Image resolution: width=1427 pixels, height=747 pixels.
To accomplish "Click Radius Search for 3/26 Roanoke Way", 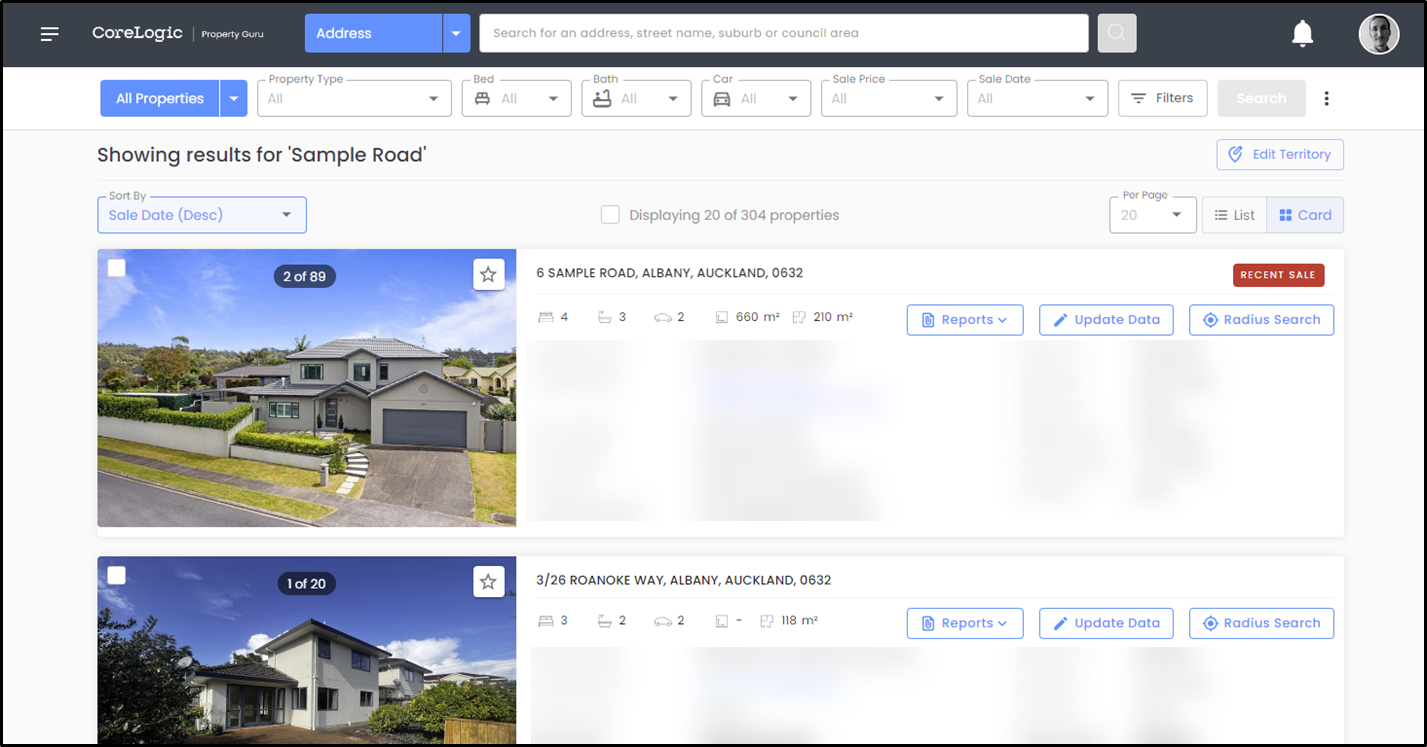I will click(x=1261, y=623).
